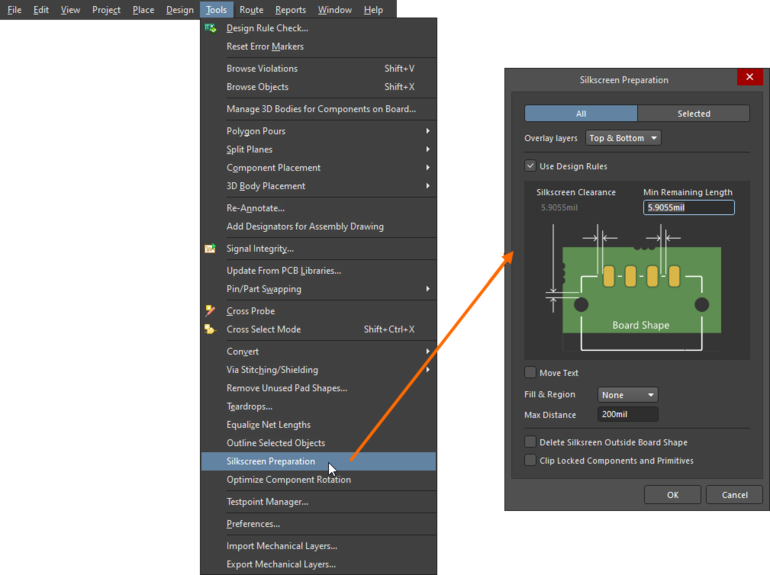This screenshot has width=770, height=575.
Task: Click the Signal Integrity icon
Action: tap(210, 249)
